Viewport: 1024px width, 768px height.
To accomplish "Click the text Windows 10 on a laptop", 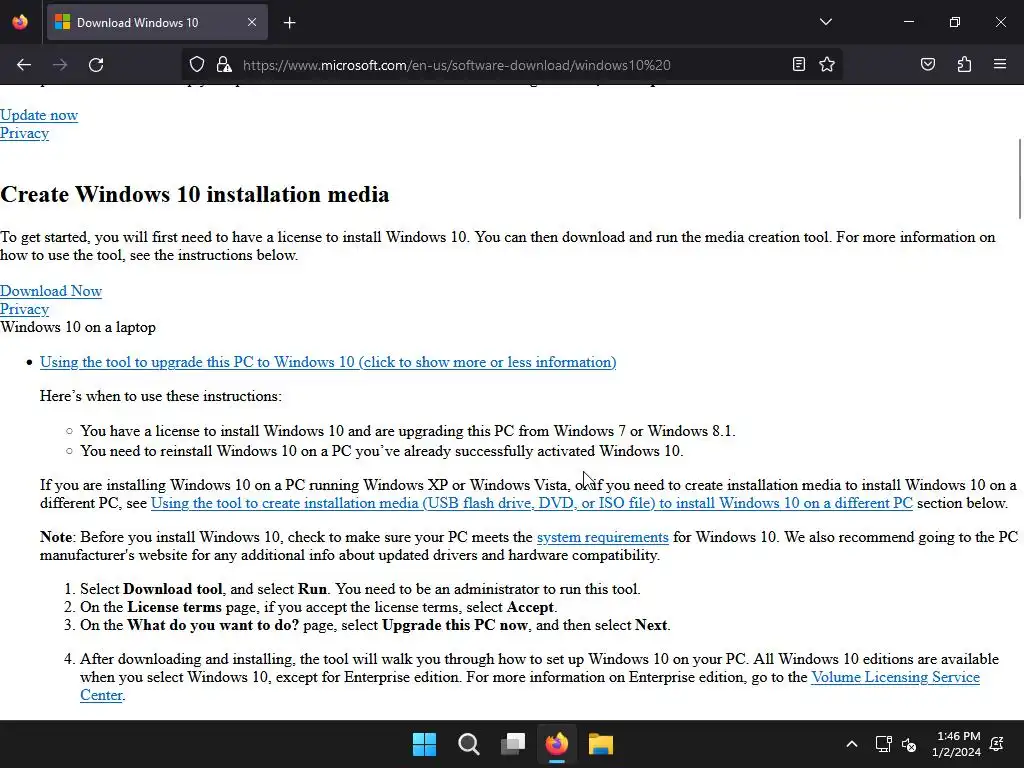I will coord(78,327).
